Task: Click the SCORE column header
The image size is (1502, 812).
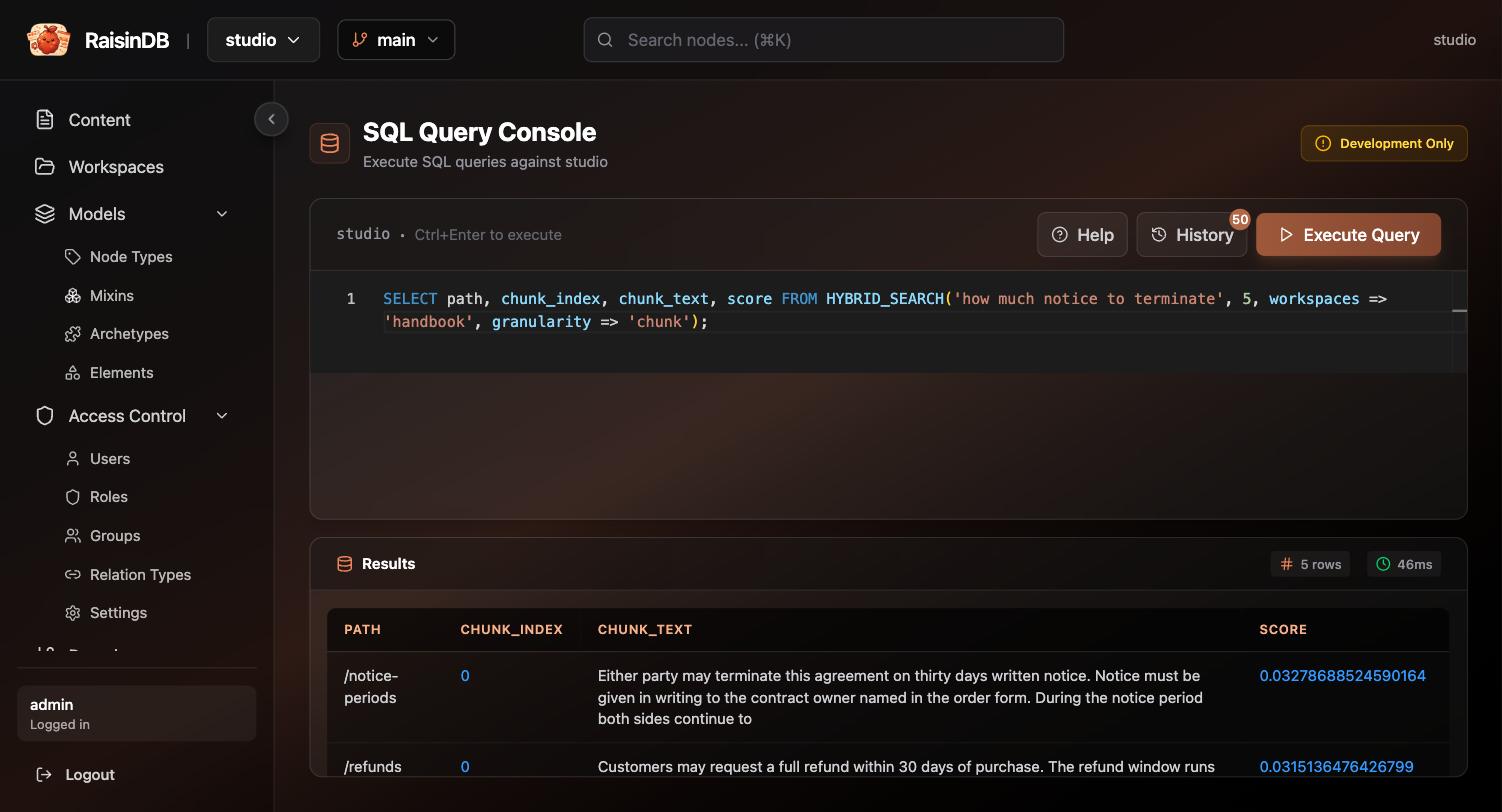Action: point(1283,630)
